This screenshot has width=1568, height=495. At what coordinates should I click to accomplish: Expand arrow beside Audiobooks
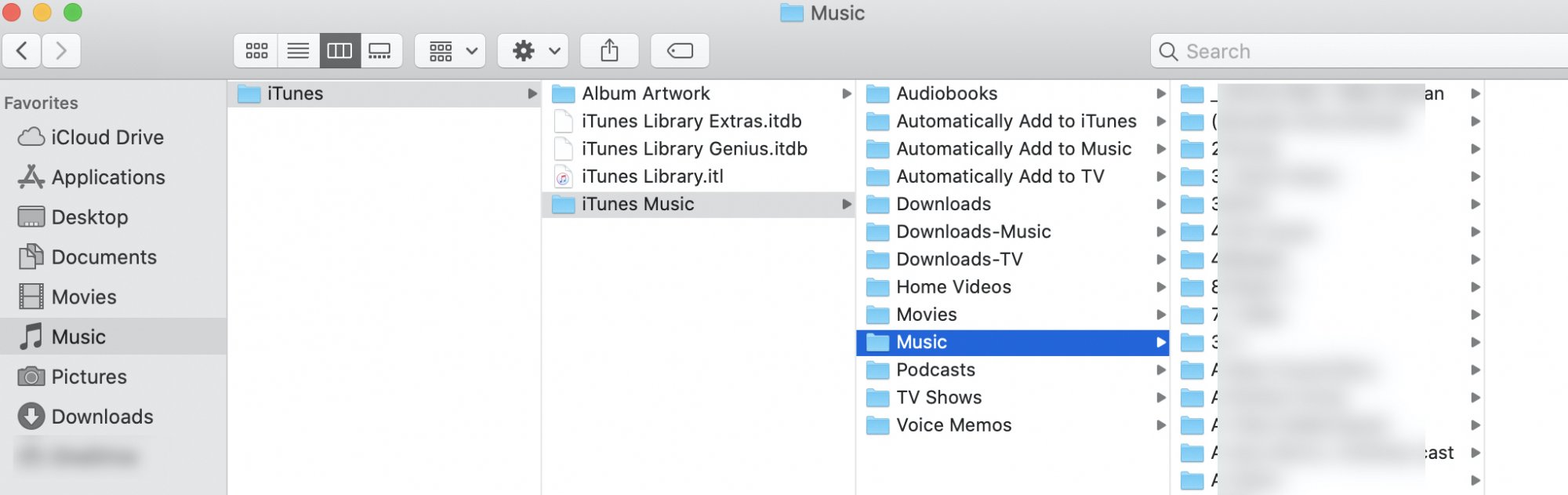(x=1161, y=93)
